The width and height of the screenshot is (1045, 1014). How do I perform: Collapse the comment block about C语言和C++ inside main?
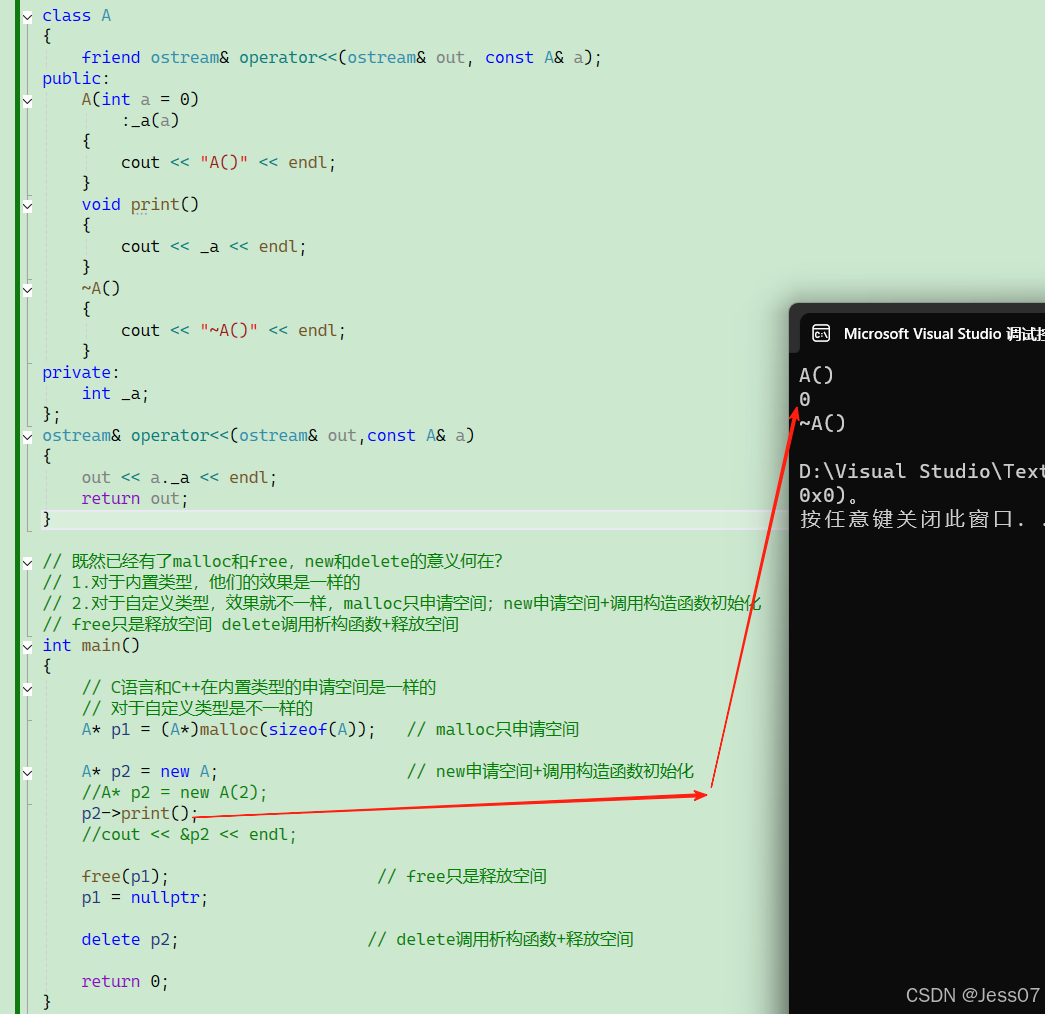click(27, 689)
